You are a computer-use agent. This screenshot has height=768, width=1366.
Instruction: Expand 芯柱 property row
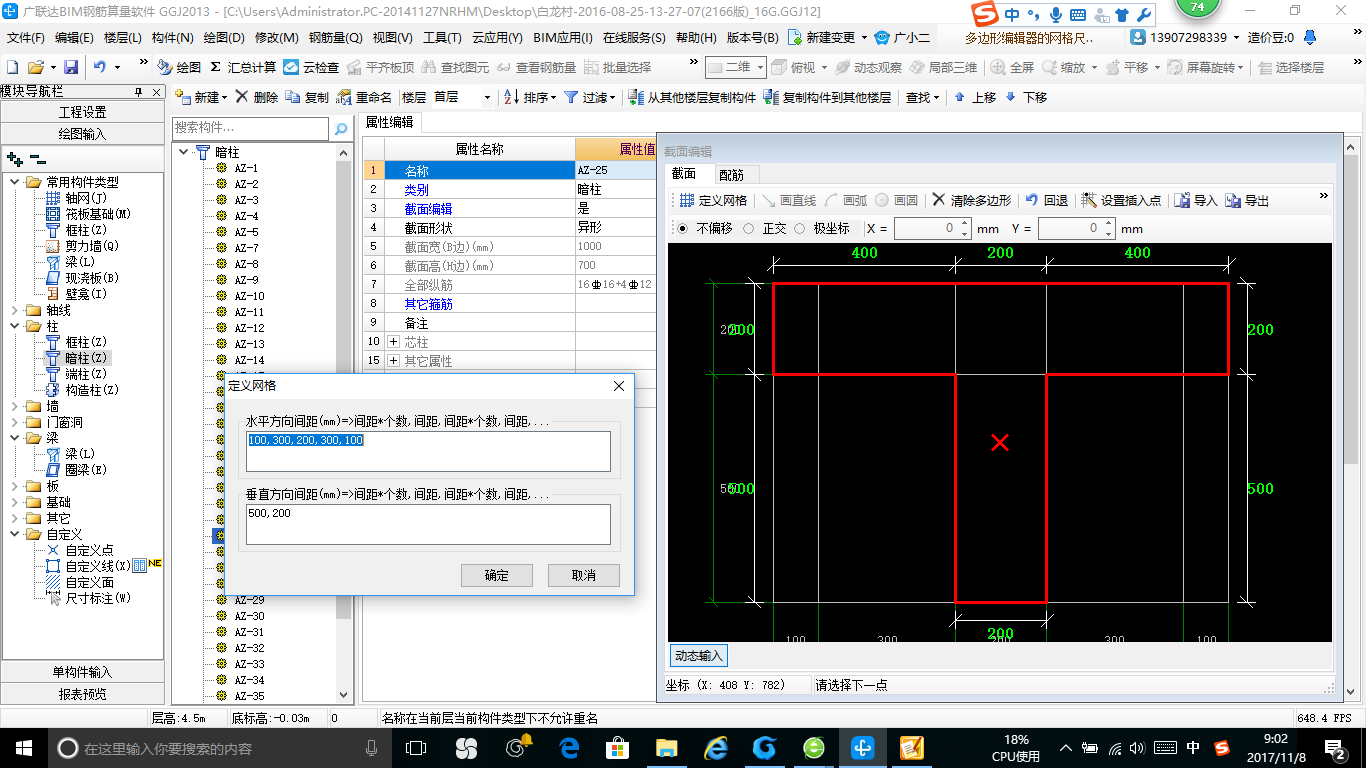click(394, 342)
